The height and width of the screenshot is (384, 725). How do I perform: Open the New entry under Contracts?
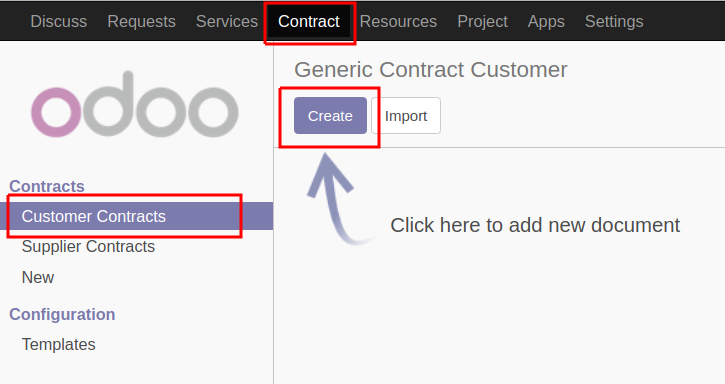38,278
